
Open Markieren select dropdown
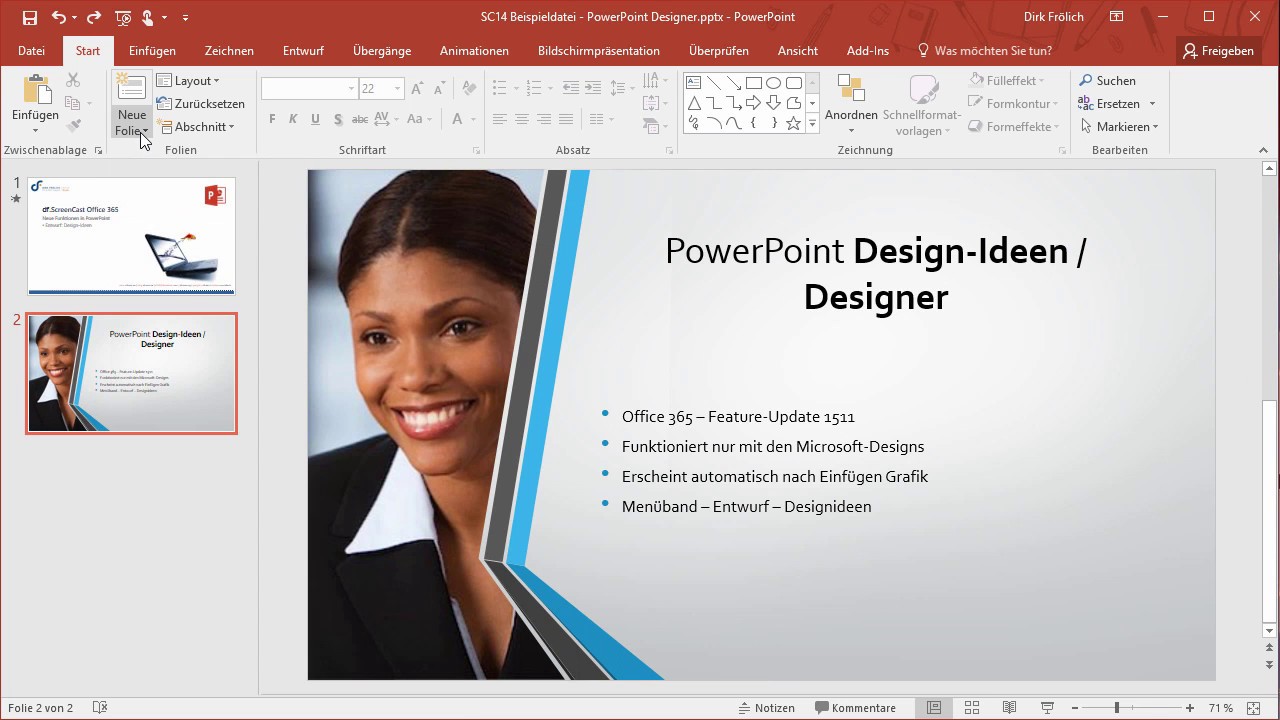(x=1119, y=127)
